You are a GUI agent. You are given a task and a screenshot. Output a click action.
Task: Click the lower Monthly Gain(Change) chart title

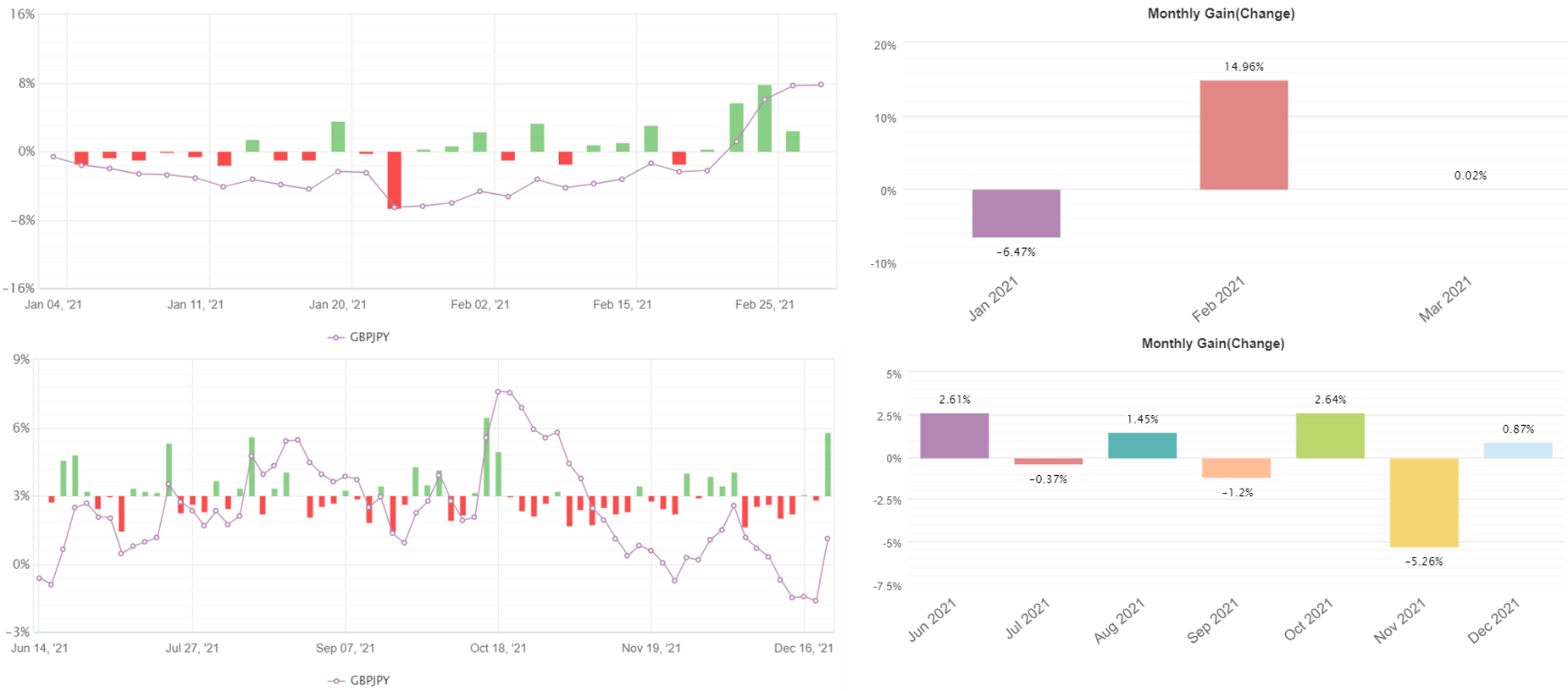(1212, 343)
